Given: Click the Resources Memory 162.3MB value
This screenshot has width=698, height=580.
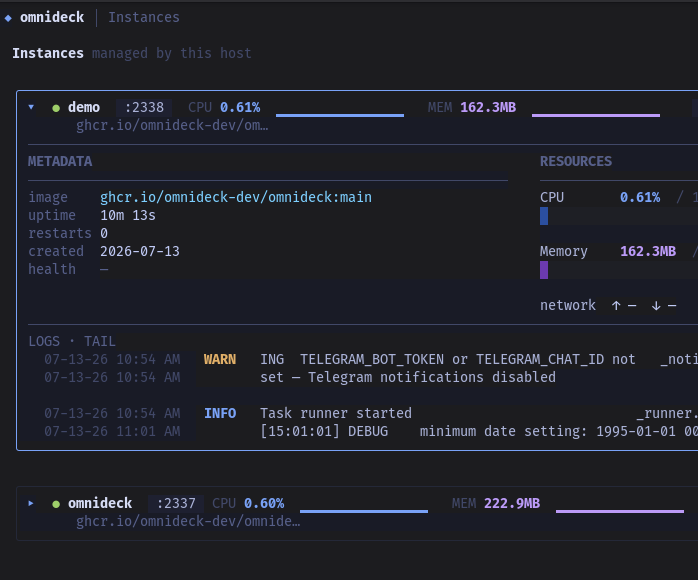Looking at the screenshot, I should pyautogui.click(x=648, y=251).
